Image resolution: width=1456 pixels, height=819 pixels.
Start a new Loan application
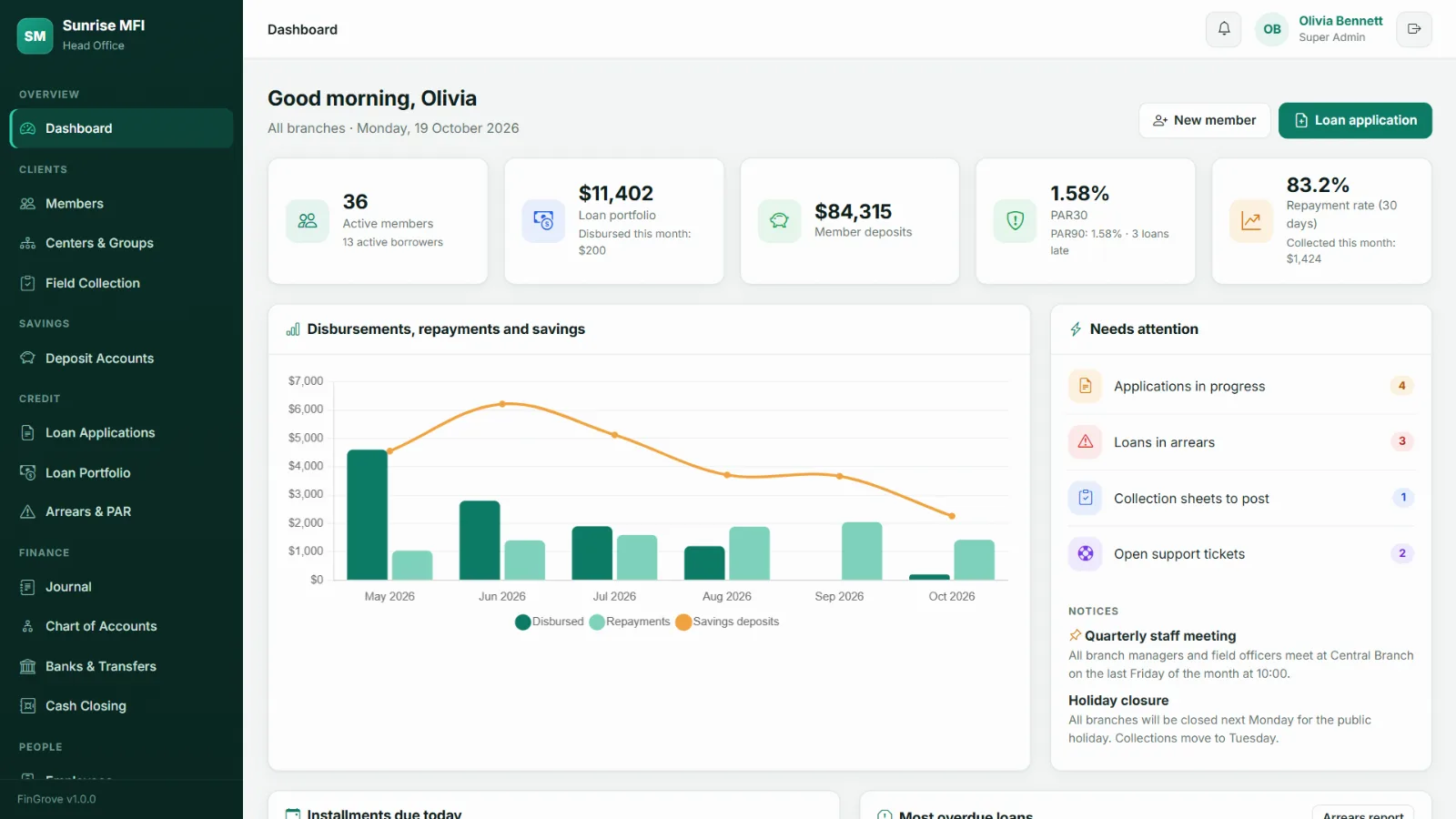point(1355,120)
